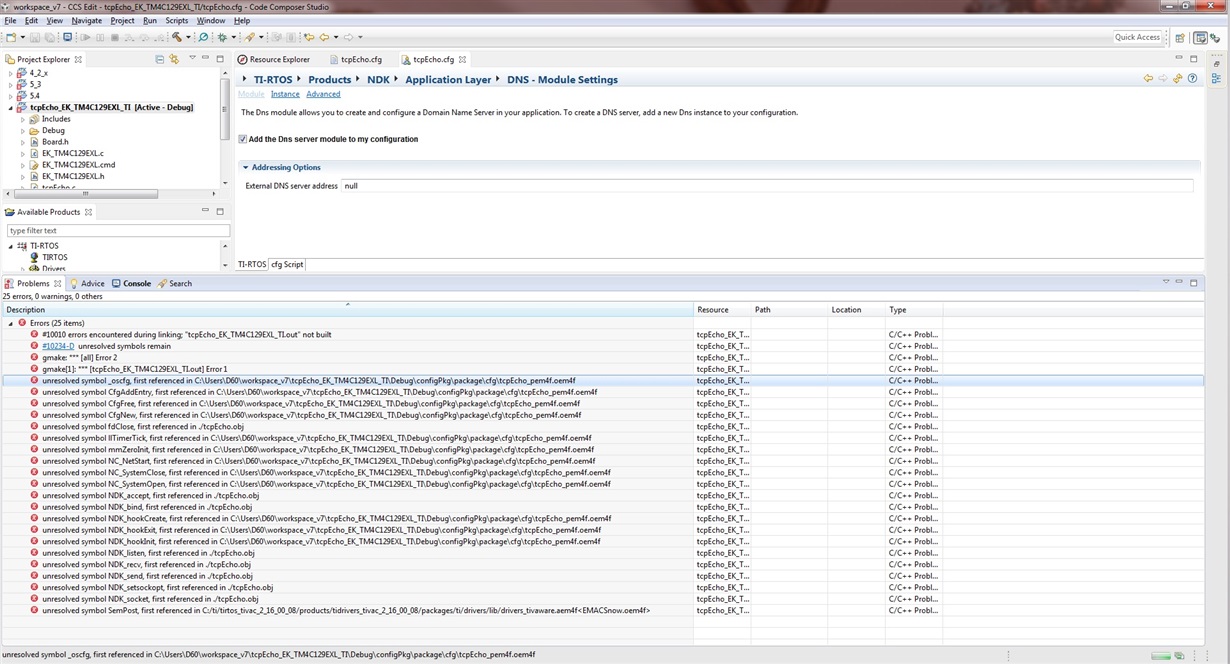The image size is (1230, 664).
Task: Open the Project menu
Action: pyautogui.click(x=122, y=20)
